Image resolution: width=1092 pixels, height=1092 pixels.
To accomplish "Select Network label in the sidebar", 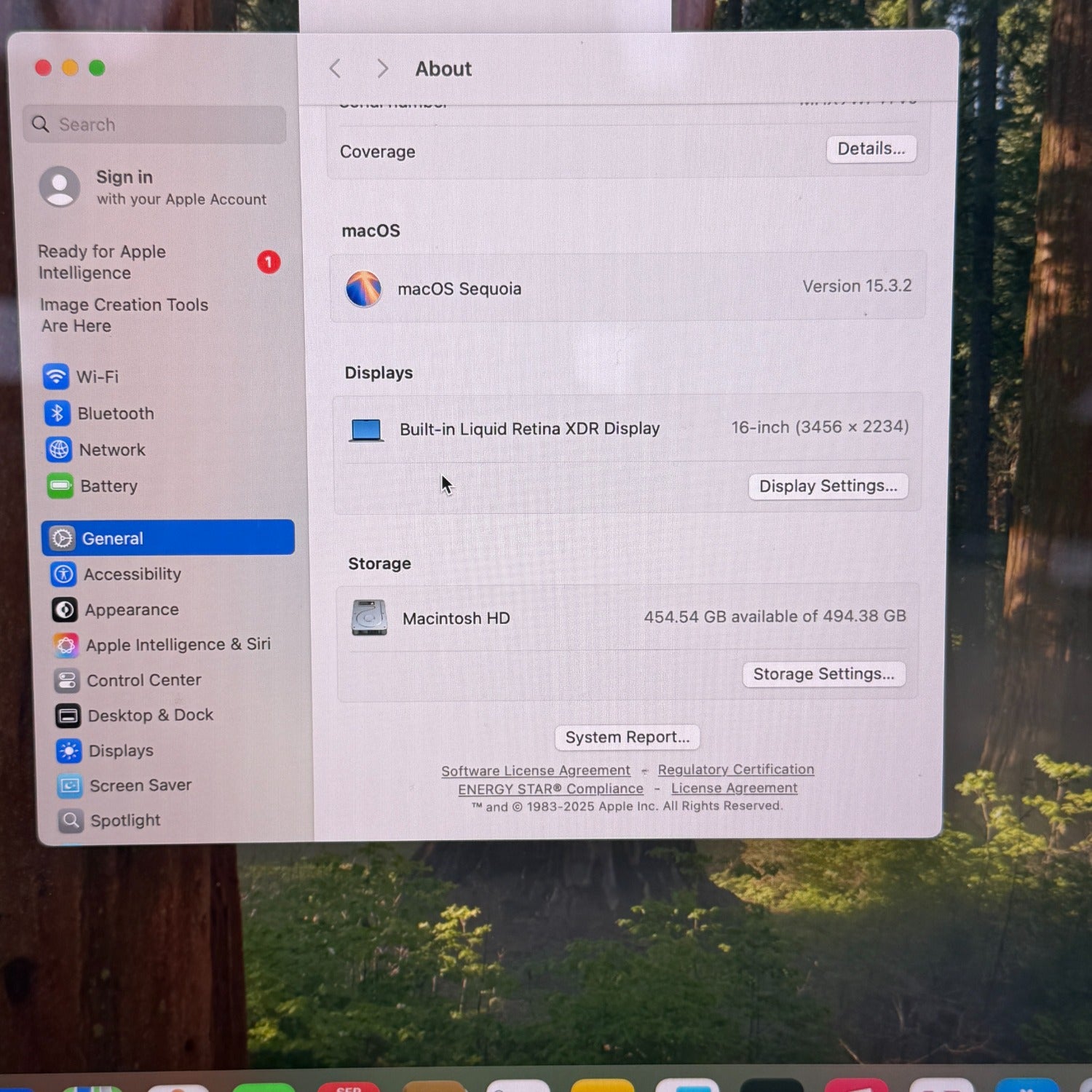I will tap(112, 450).
